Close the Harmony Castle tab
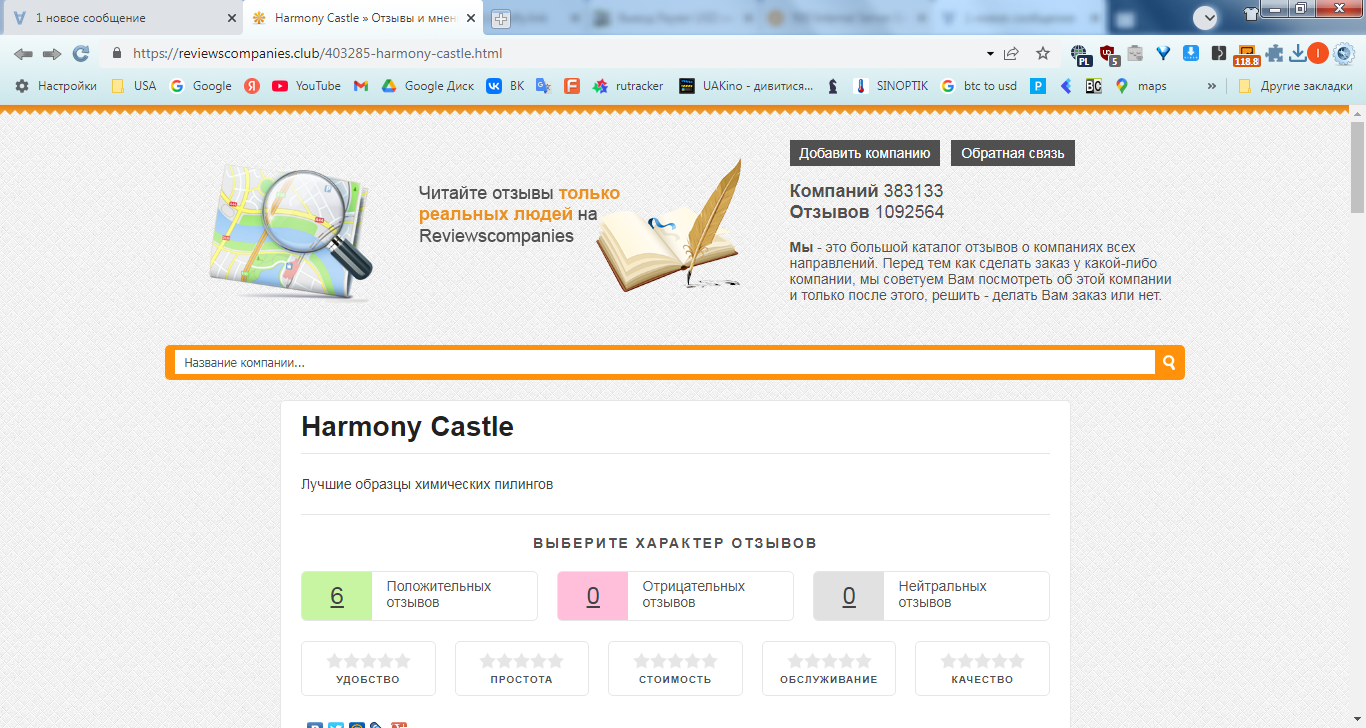The height and width of the screenshot is (728, 1366). point(470,18)
